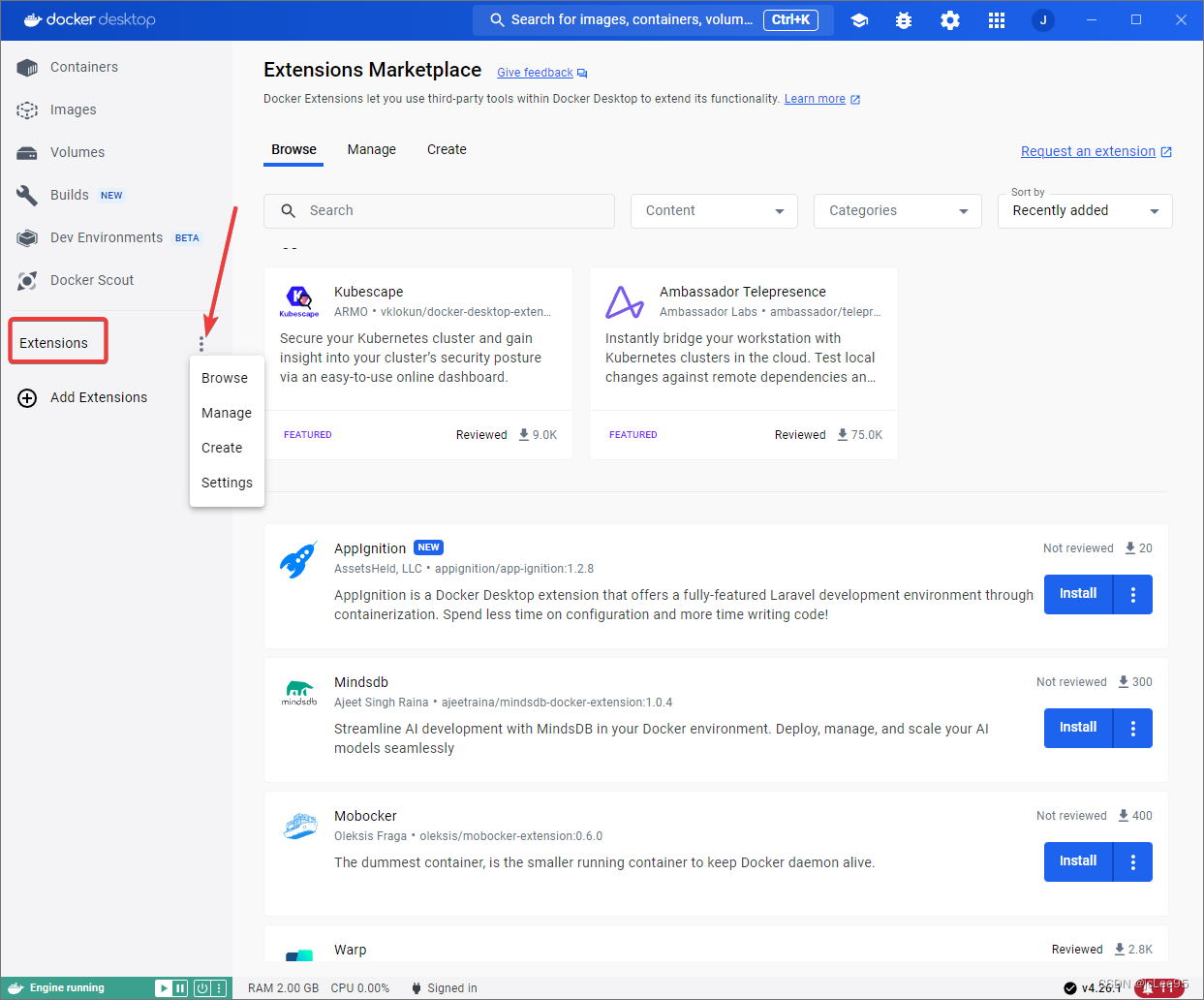The image size is (1204, 1000).
Task: Click the Docker Scout icon
Action: (x=27, y=281)
